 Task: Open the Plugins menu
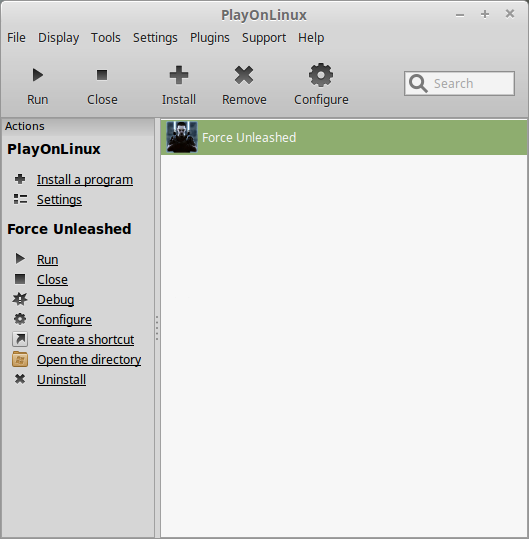210,37
